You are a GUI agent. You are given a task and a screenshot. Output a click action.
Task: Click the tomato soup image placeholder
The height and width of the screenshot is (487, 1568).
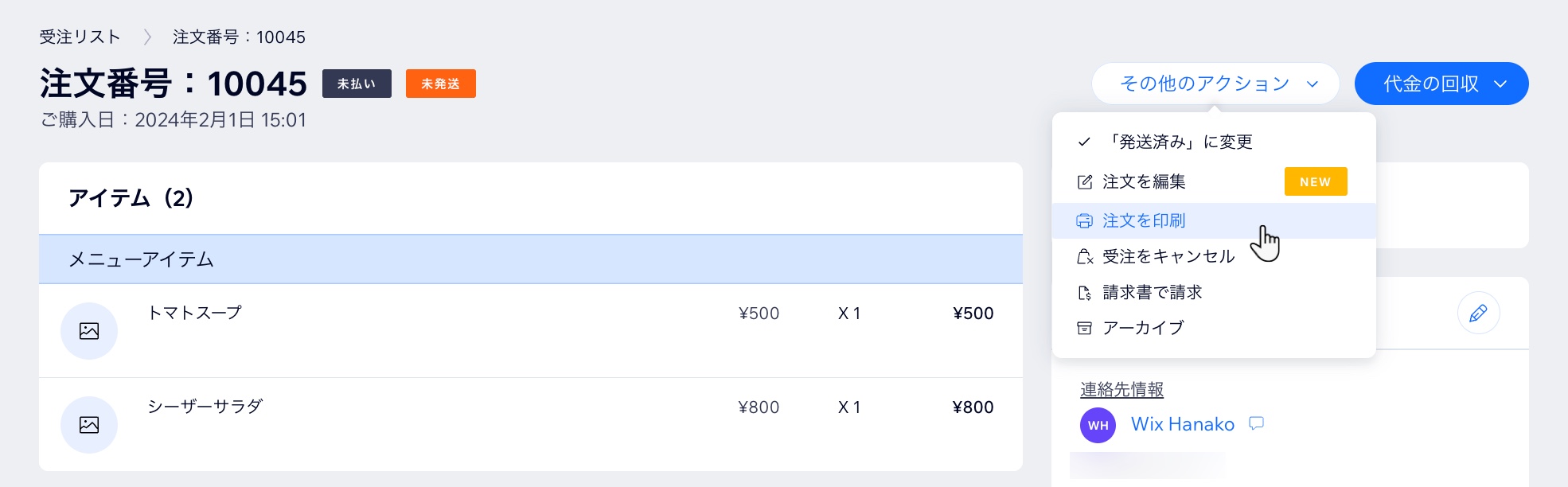89,331
